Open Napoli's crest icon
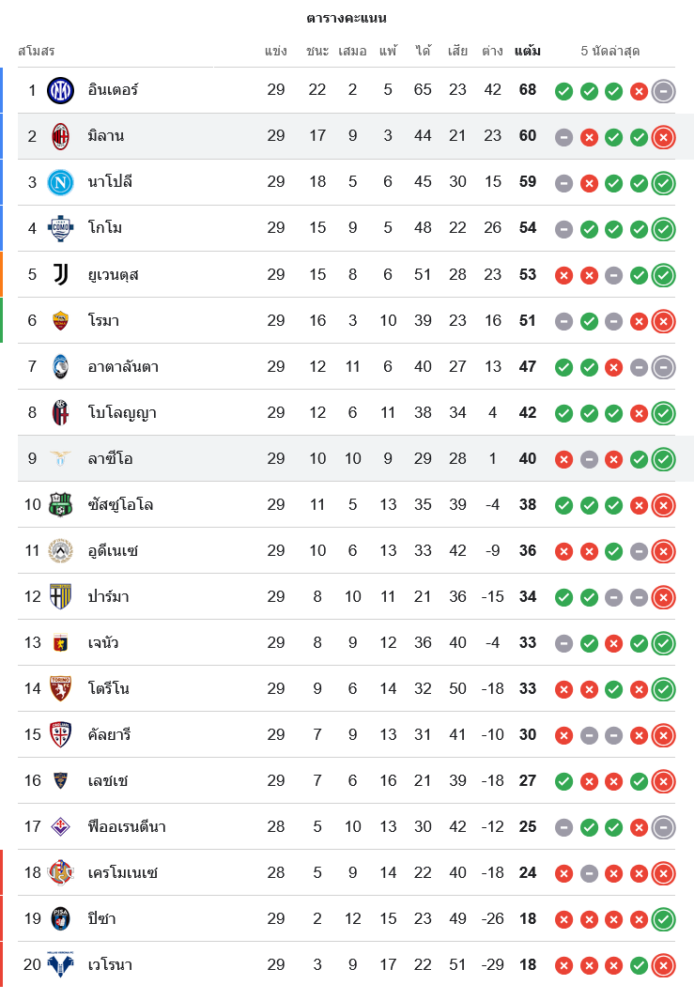694x1000 pixels. (x=61, y=182)
